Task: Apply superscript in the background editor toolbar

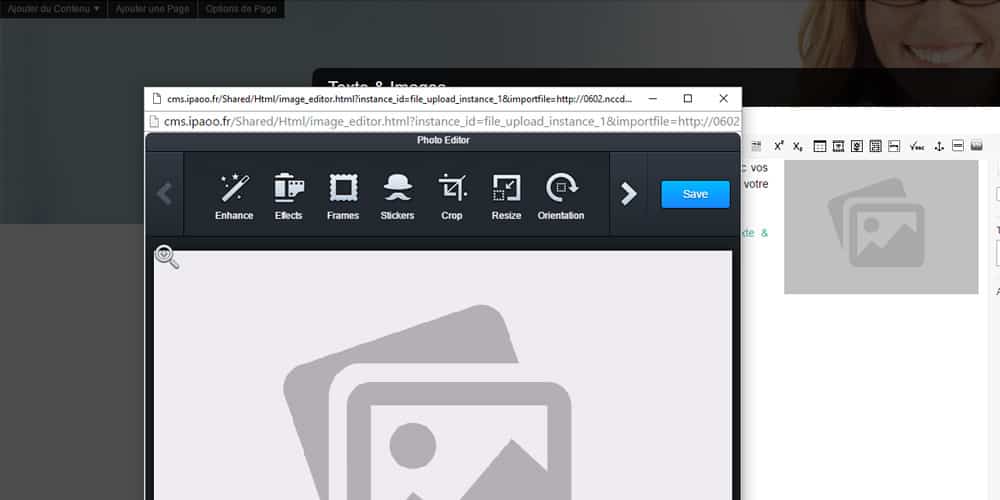Action: (x=779, y=146)
